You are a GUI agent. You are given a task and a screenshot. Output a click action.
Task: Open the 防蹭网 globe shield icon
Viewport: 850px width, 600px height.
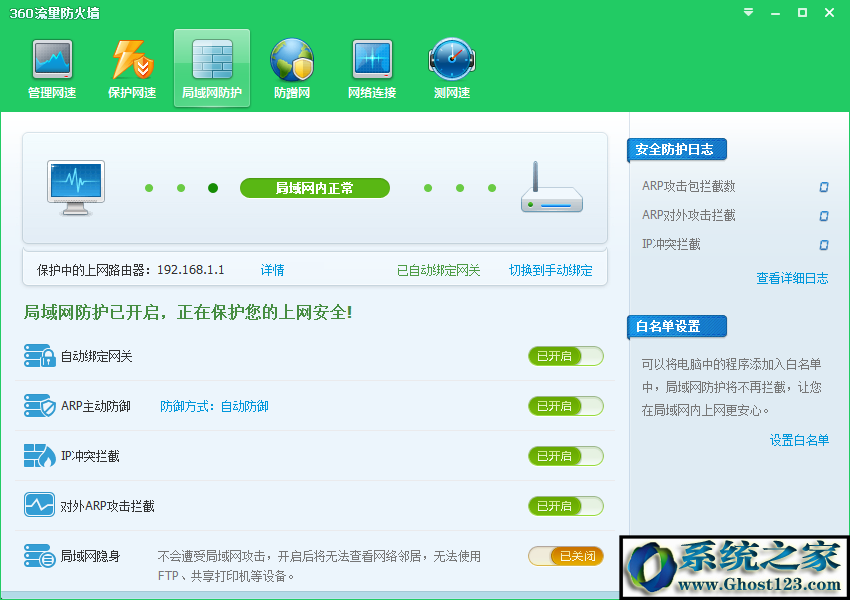pos(292,59)
